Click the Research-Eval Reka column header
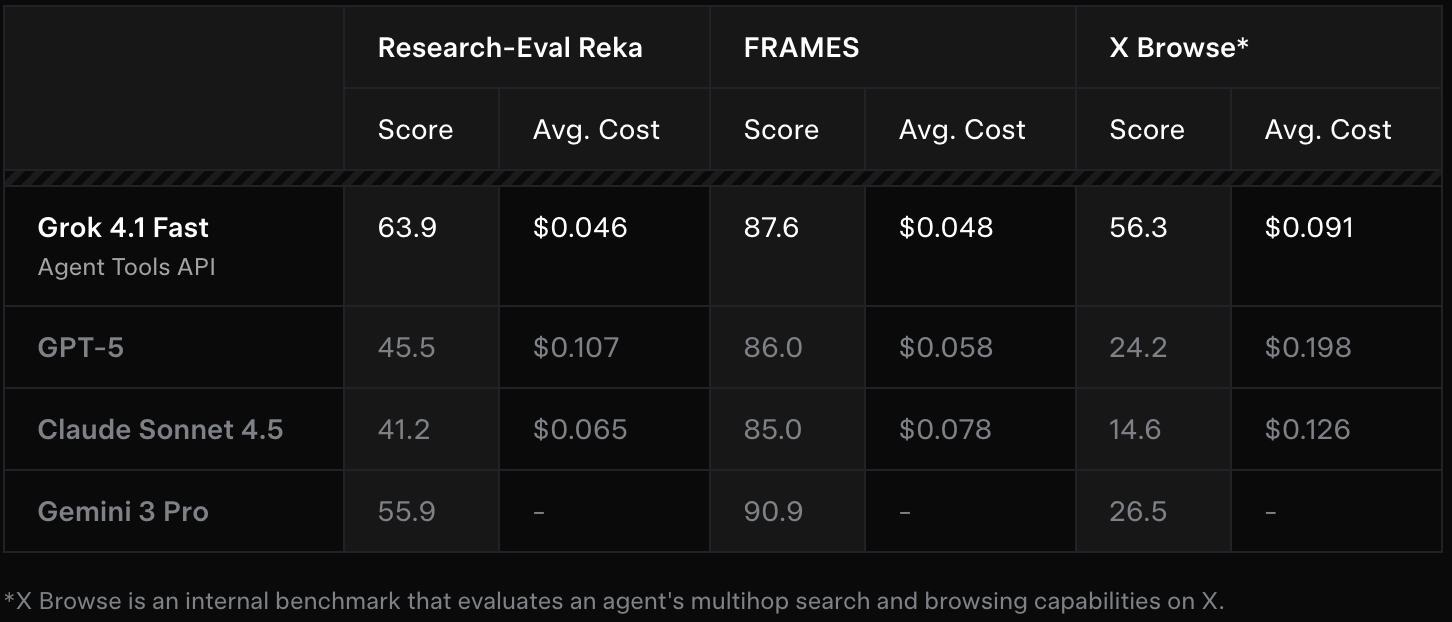Viewport: 1452px width, 622px height. tap(510, 48)
